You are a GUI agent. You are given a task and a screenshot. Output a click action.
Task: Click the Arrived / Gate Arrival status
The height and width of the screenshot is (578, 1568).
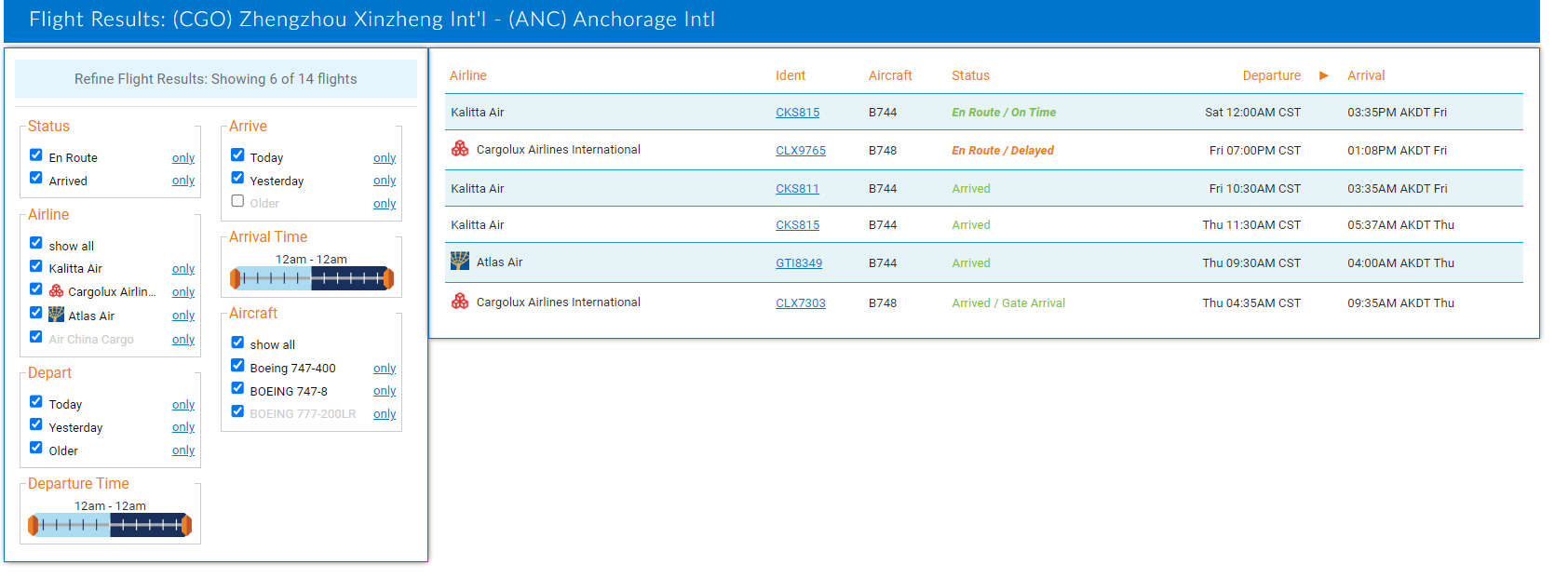(1008, 303)
